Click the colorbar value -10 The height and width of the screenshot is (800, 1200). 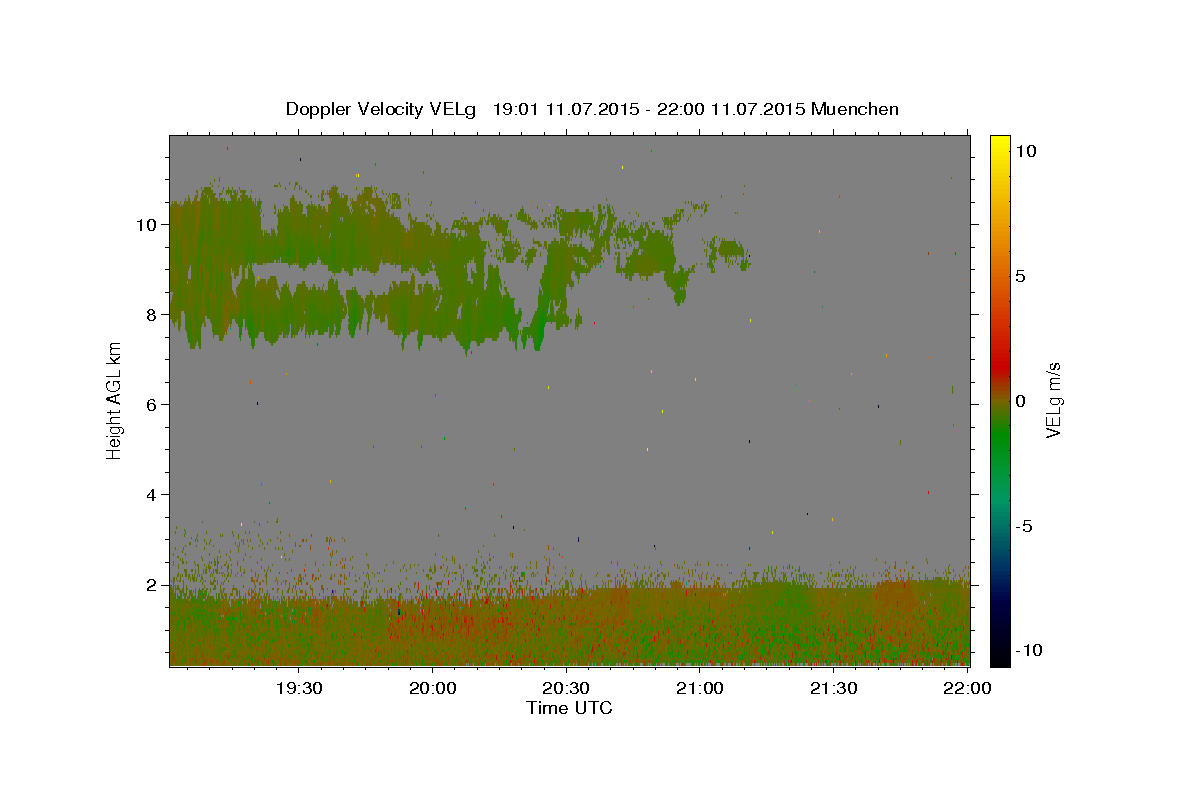tap(1030, 651)
